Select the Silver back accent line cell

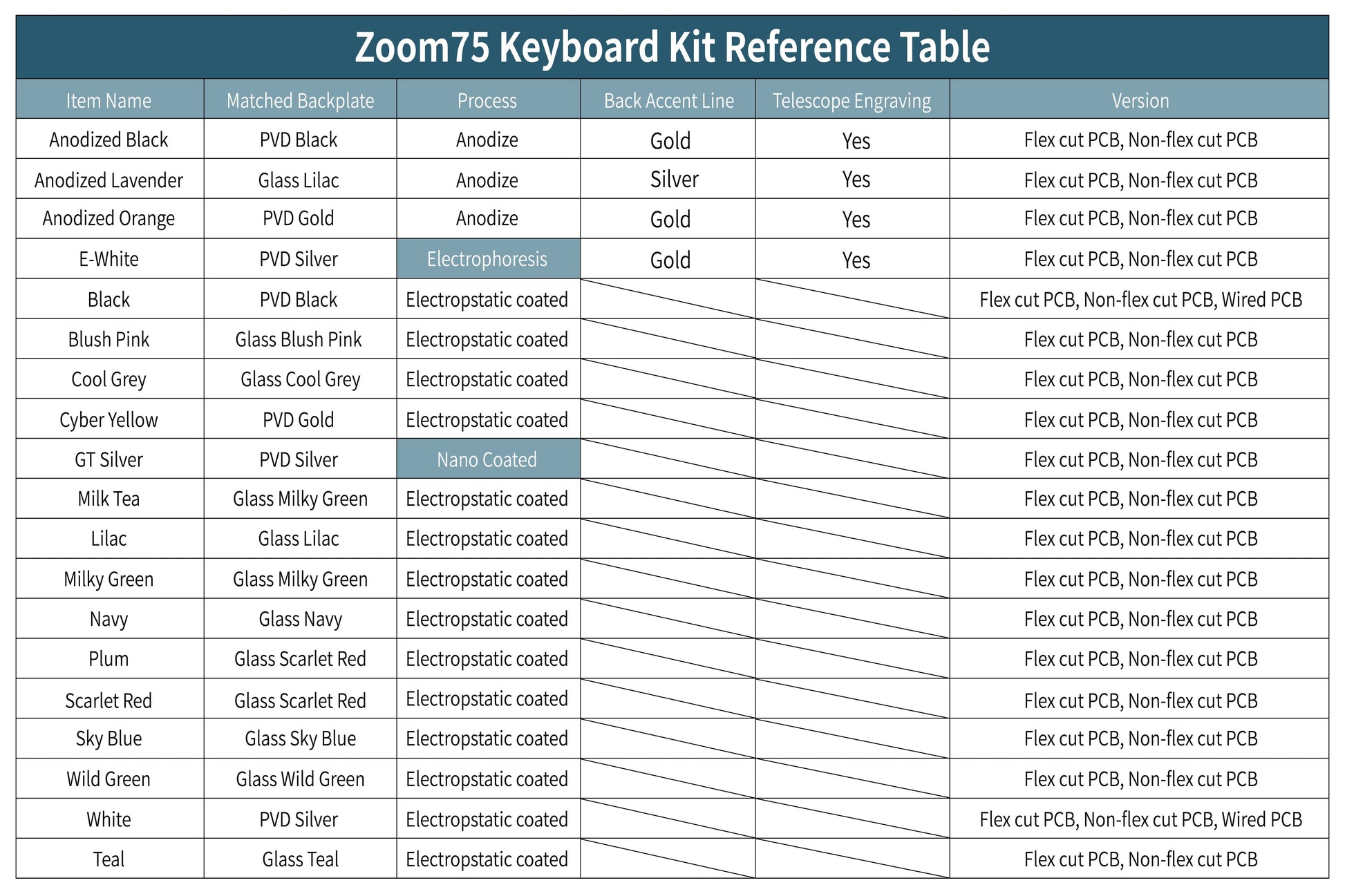tap(674, 180)
